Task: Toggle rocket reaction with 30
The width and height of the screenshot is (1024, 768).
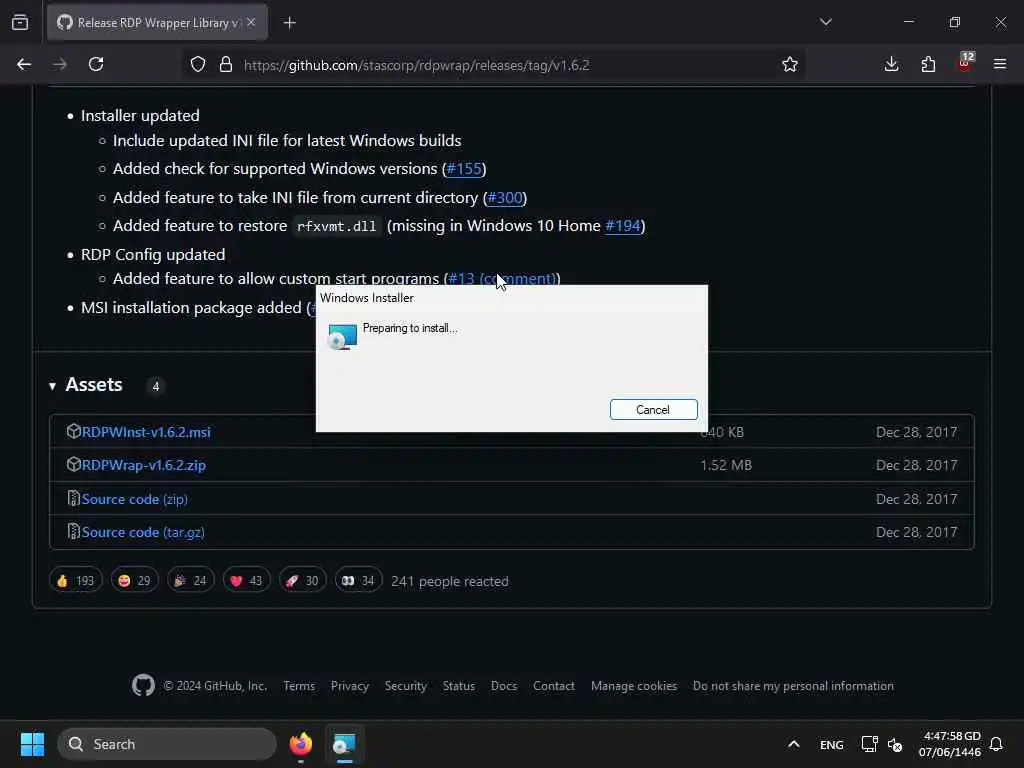Action: click(x=302, y=581)
